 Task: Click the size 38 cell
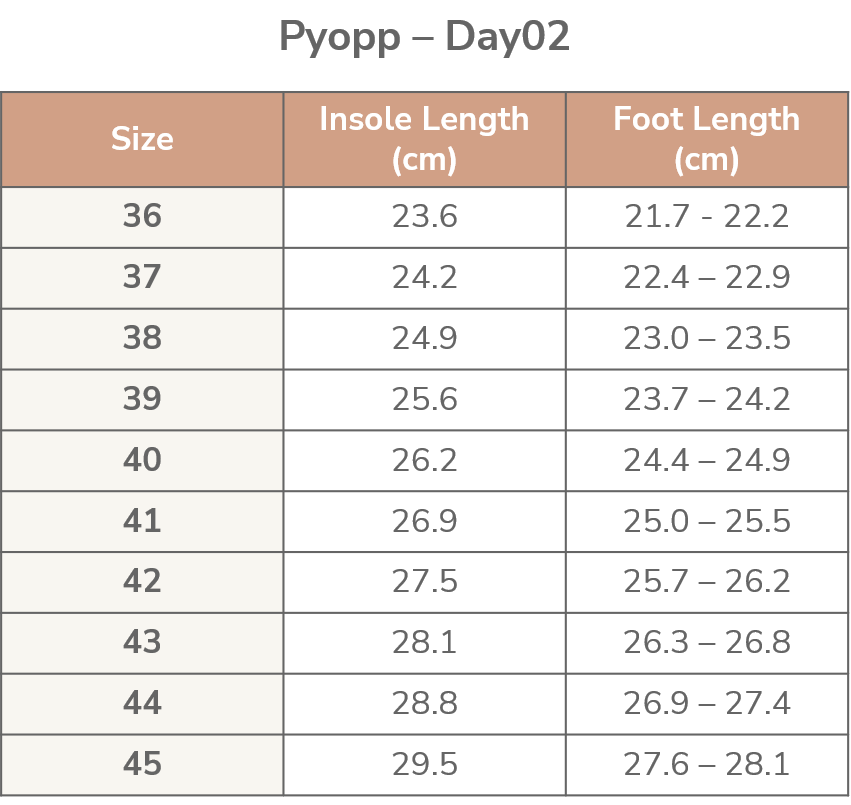142,338
